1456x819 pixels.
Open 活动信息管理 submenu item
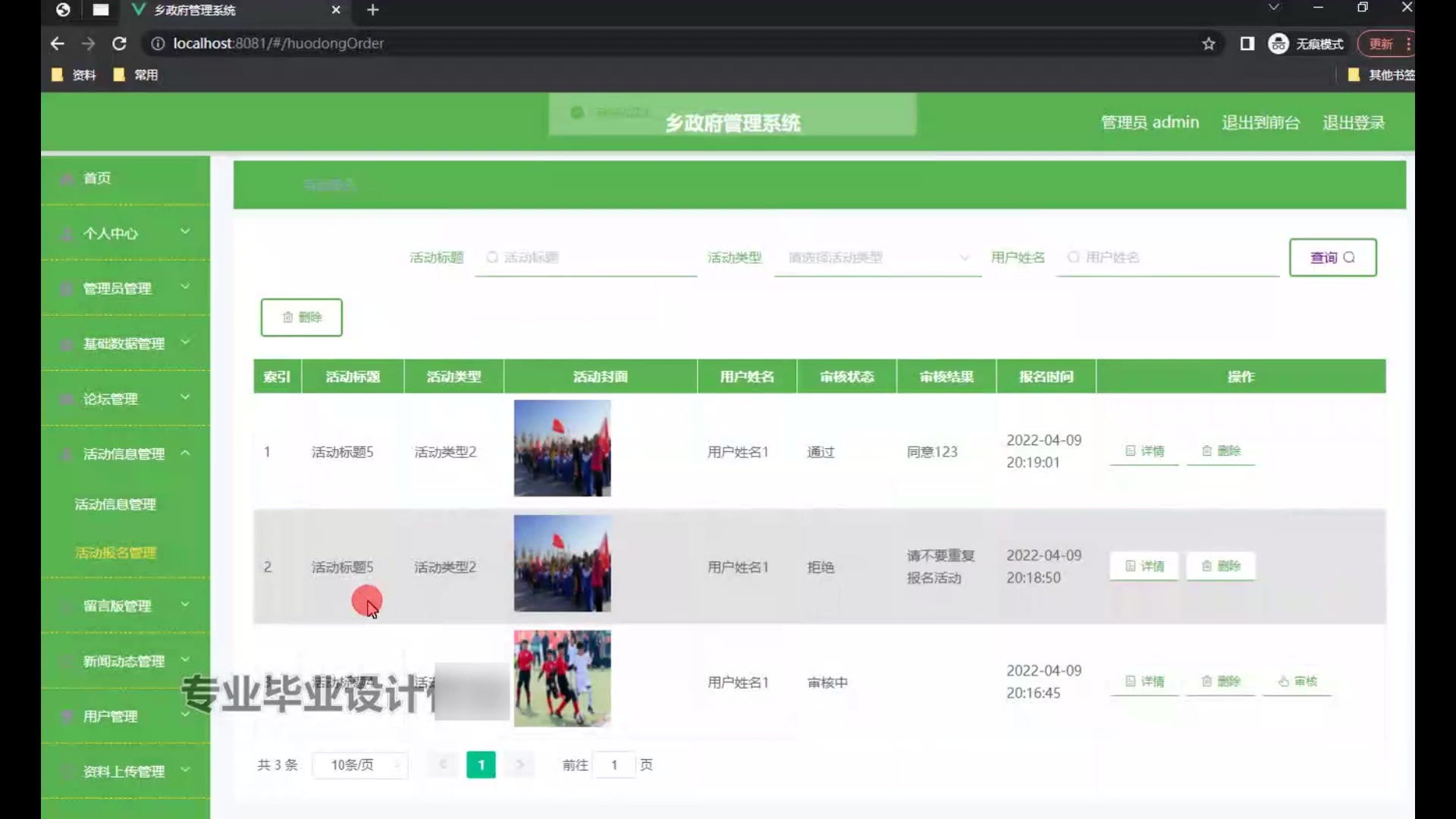click(115, 504)
